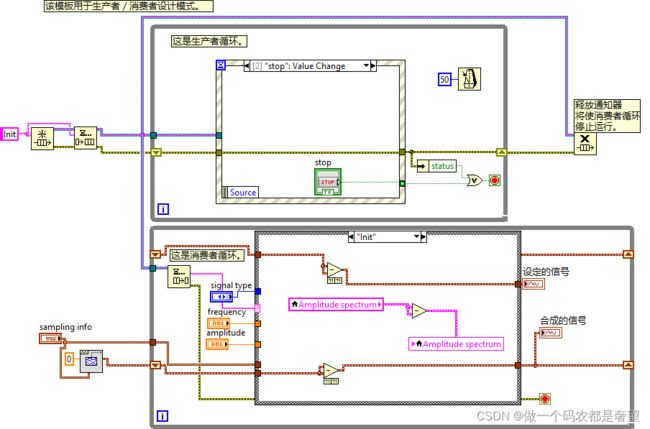Click the "stop": Value Change case label
This screenshot has height=429, width=650.
305,66
